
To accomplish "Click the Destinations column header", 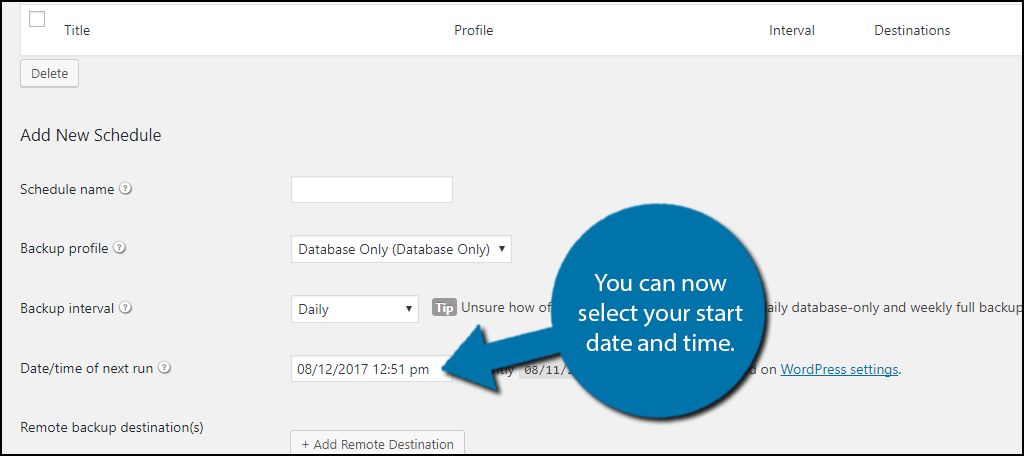I will [912, 31].
